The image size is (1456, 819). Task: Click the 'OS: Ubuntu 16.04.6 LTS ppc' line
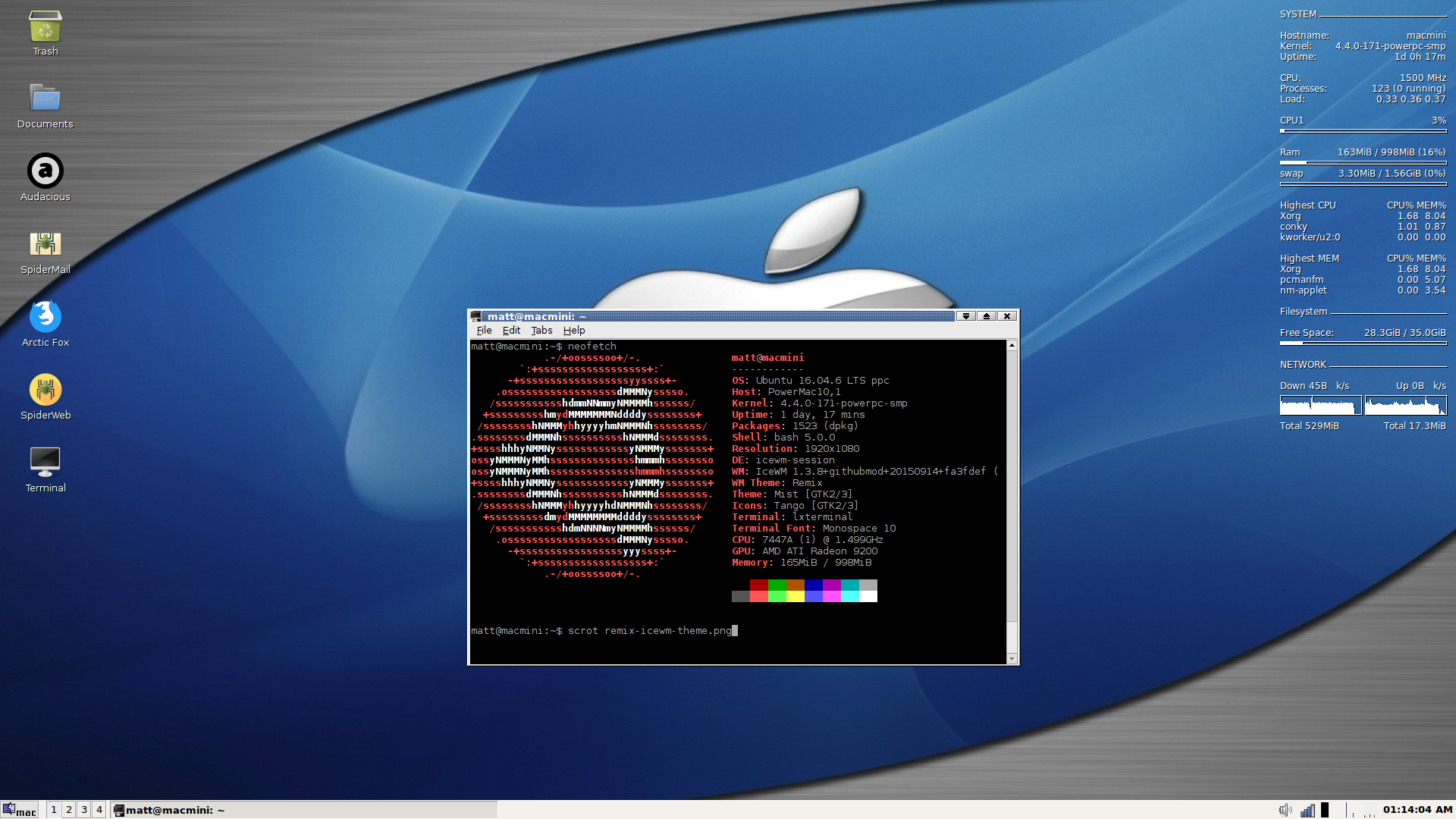[811, 381]
